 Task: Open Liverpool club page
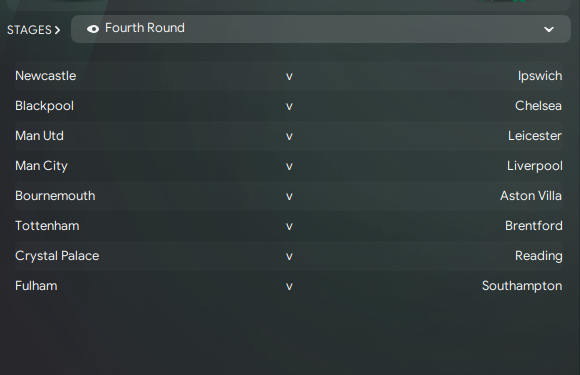click(x=535, y=166)
